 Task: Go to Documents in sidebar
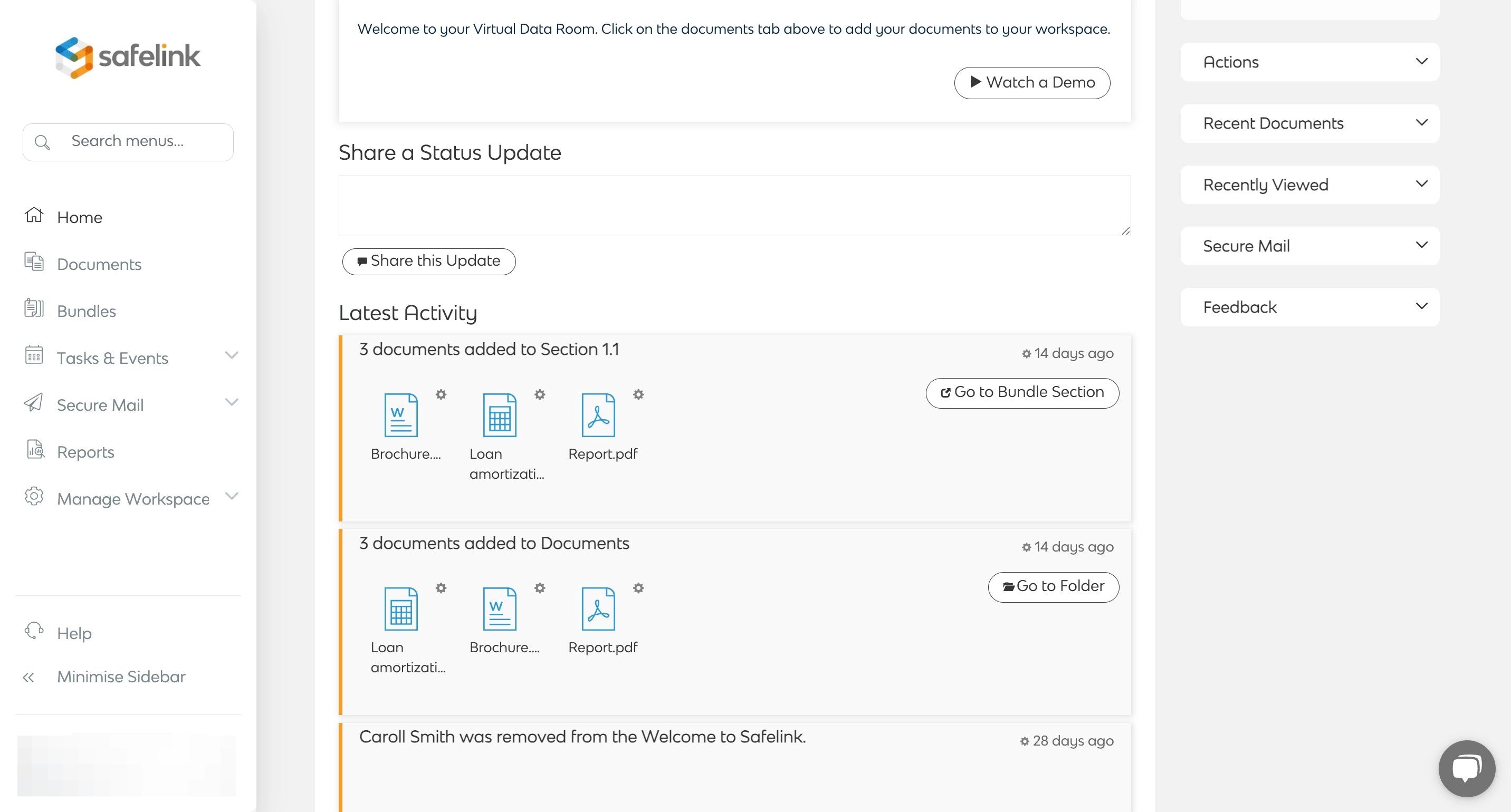(99, 264)
